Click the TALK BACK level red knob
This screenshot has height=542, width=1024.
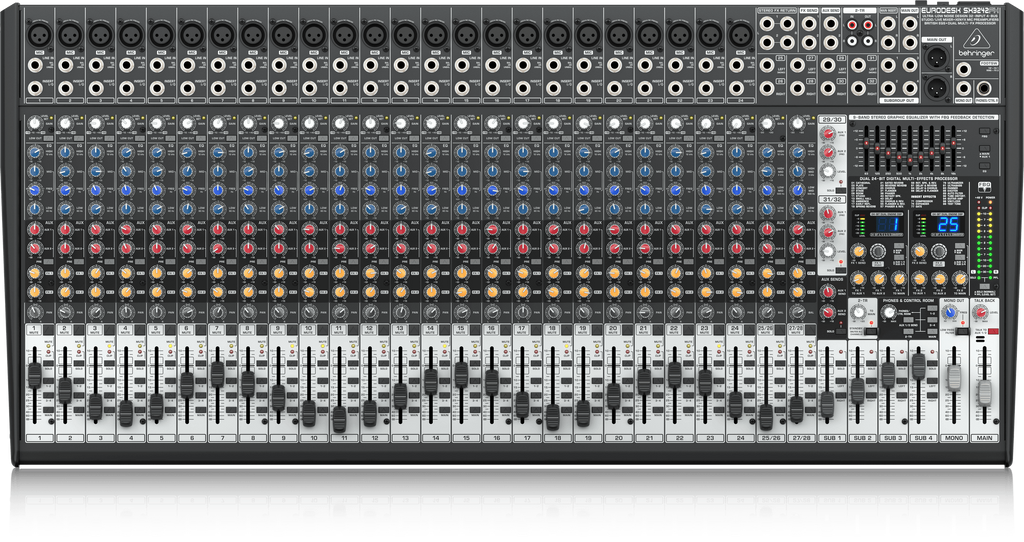tap(981, 313)
